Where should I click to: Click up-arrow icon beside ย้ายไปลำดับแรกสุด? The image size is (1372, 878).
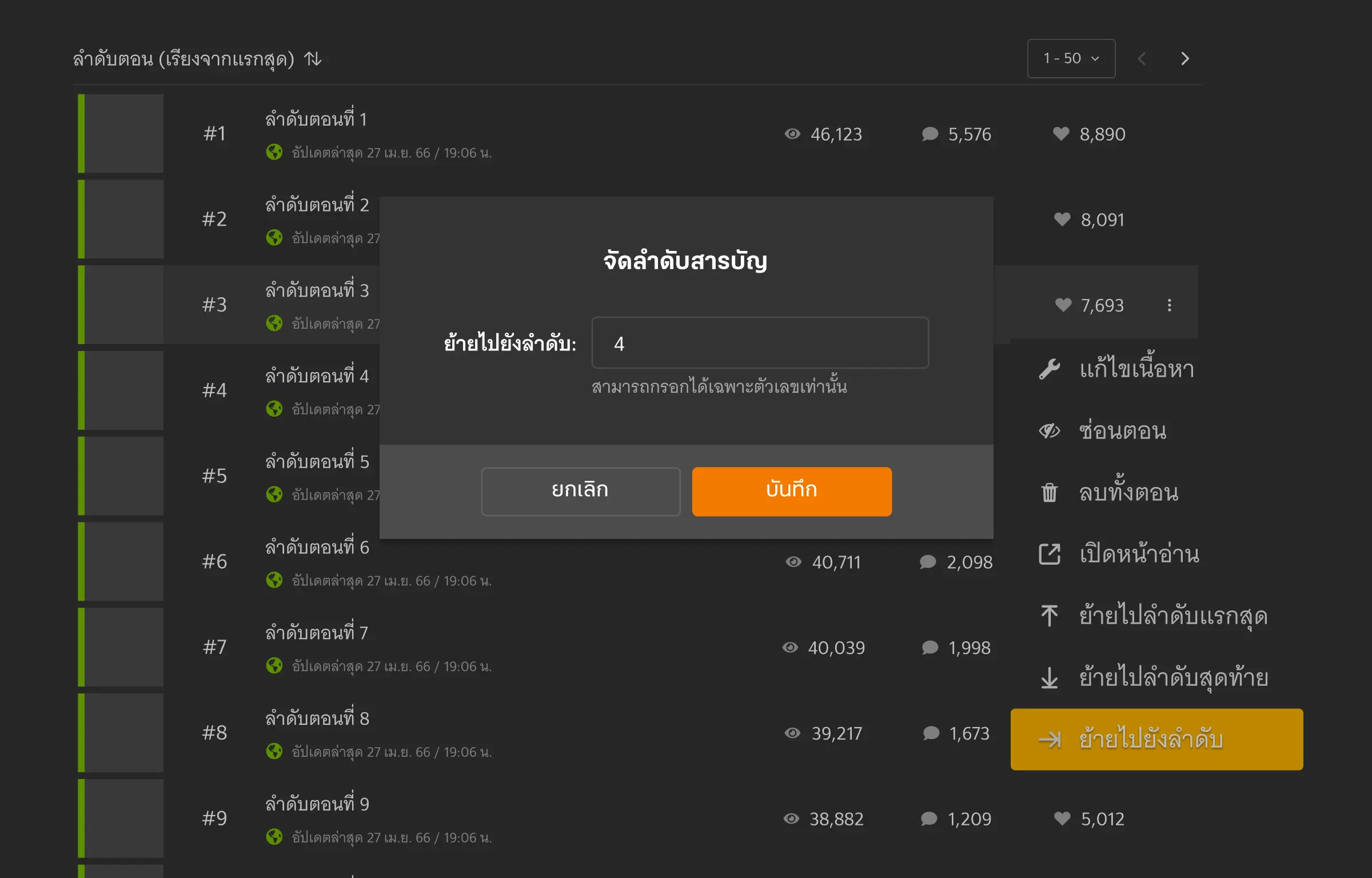(x=1049, y=616)
